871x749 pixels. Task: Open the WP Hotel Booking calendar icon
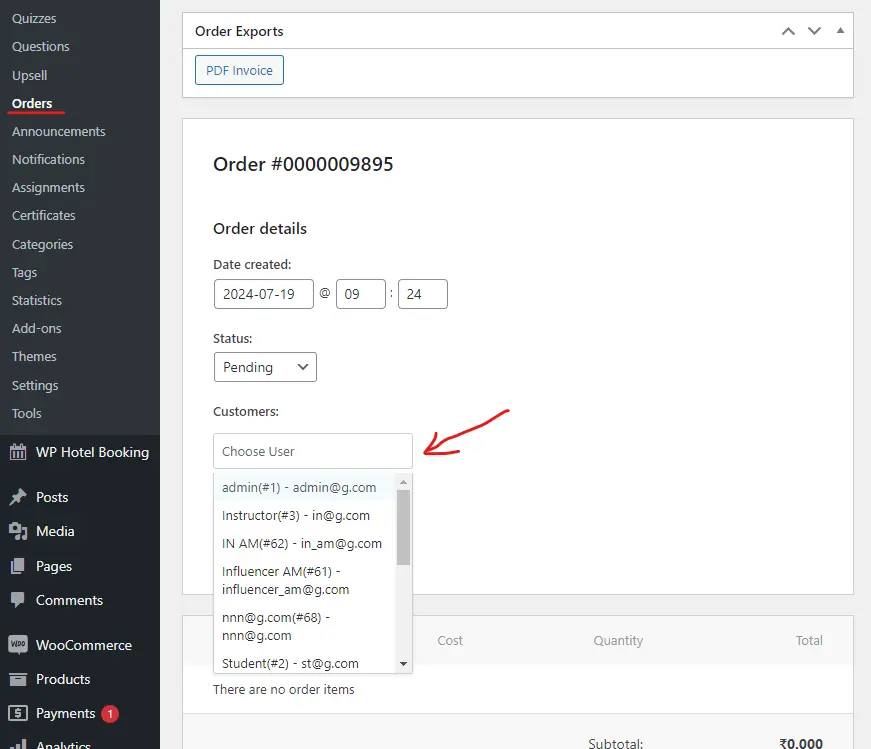(18, 452)
